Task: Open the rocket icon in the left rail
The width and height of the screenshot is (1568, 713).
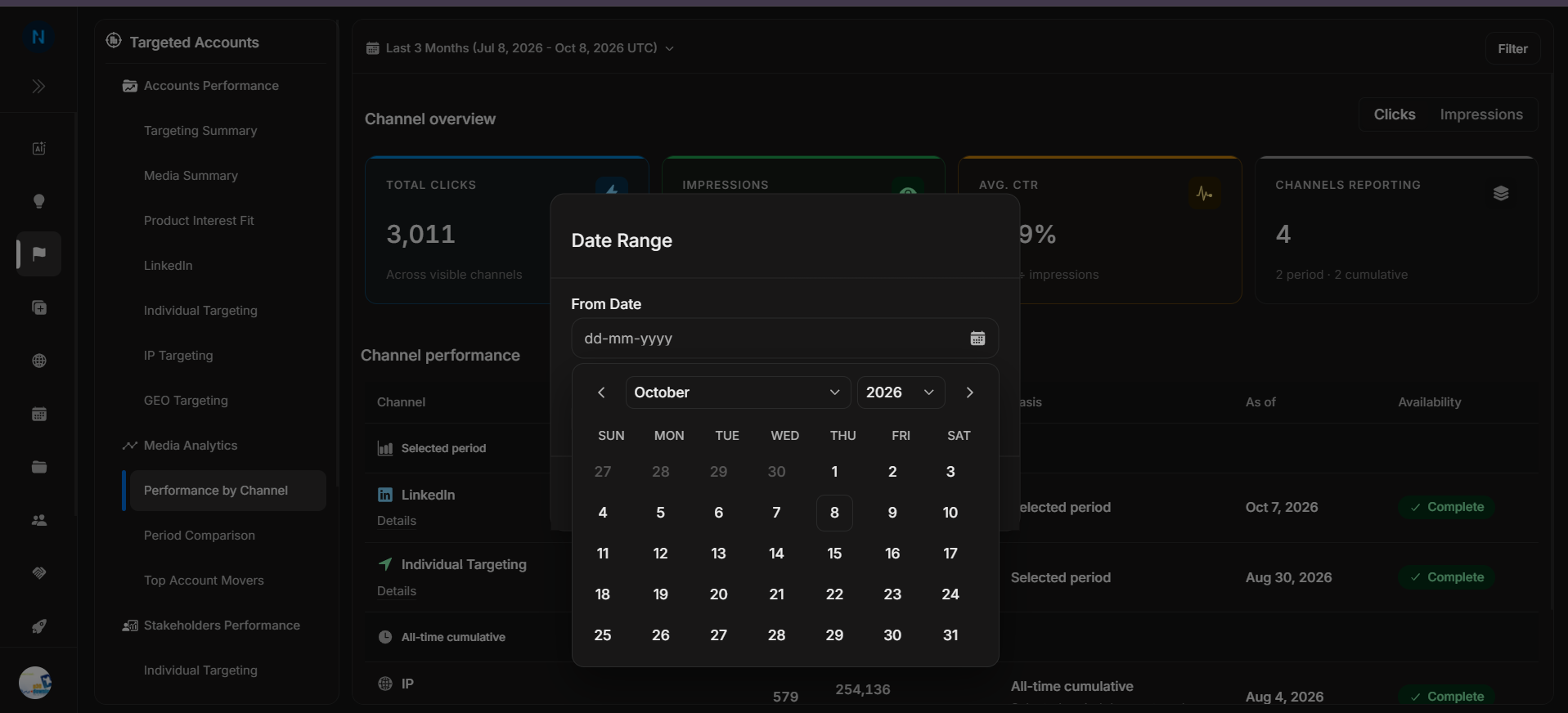Action: [38, 626]
